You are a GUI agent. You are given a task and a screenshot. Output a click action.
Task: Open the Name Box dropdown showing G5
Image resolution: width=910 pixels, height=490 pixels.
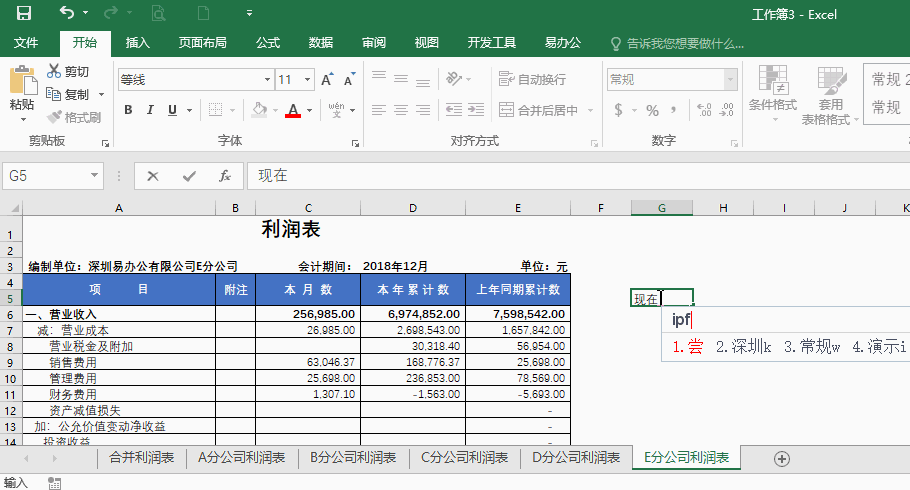94,175
